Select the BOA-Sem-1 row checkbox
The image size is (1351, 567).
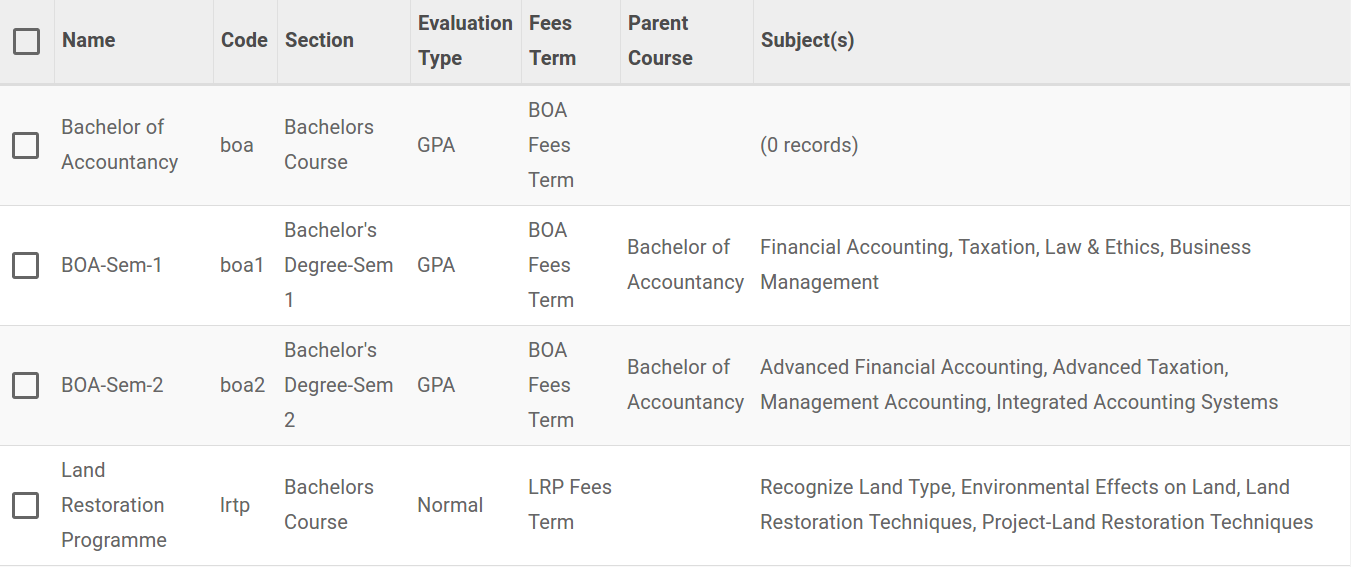coord(26,265)
